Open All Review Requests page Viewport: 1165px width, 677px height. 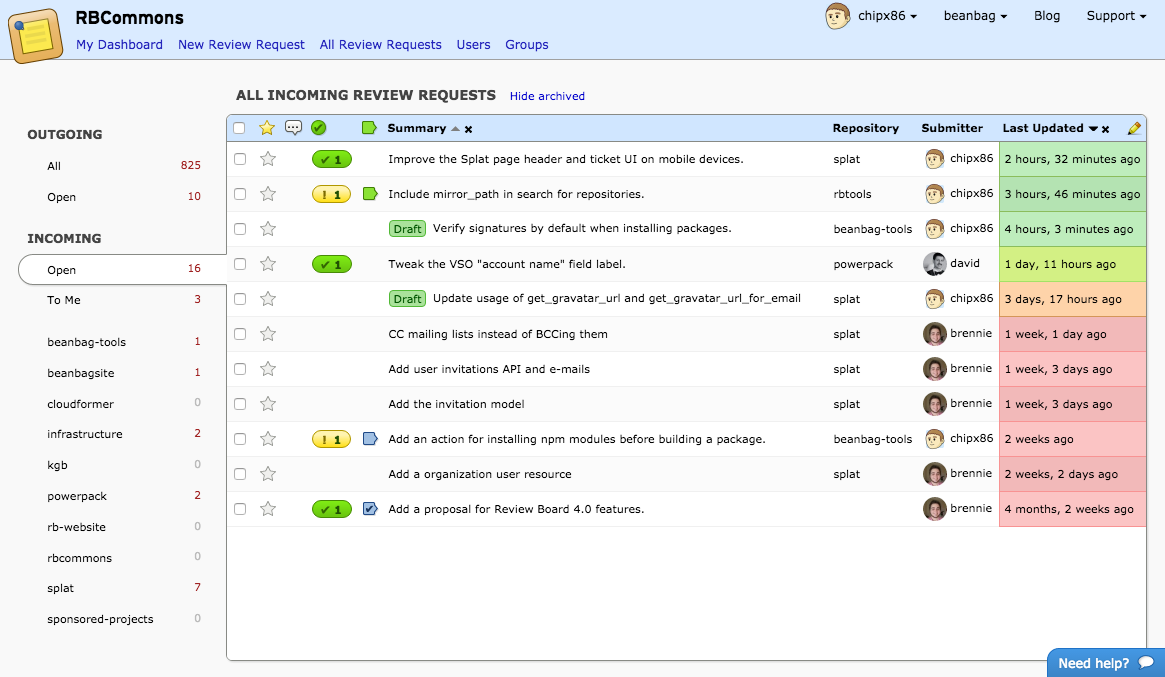[380, 45]
